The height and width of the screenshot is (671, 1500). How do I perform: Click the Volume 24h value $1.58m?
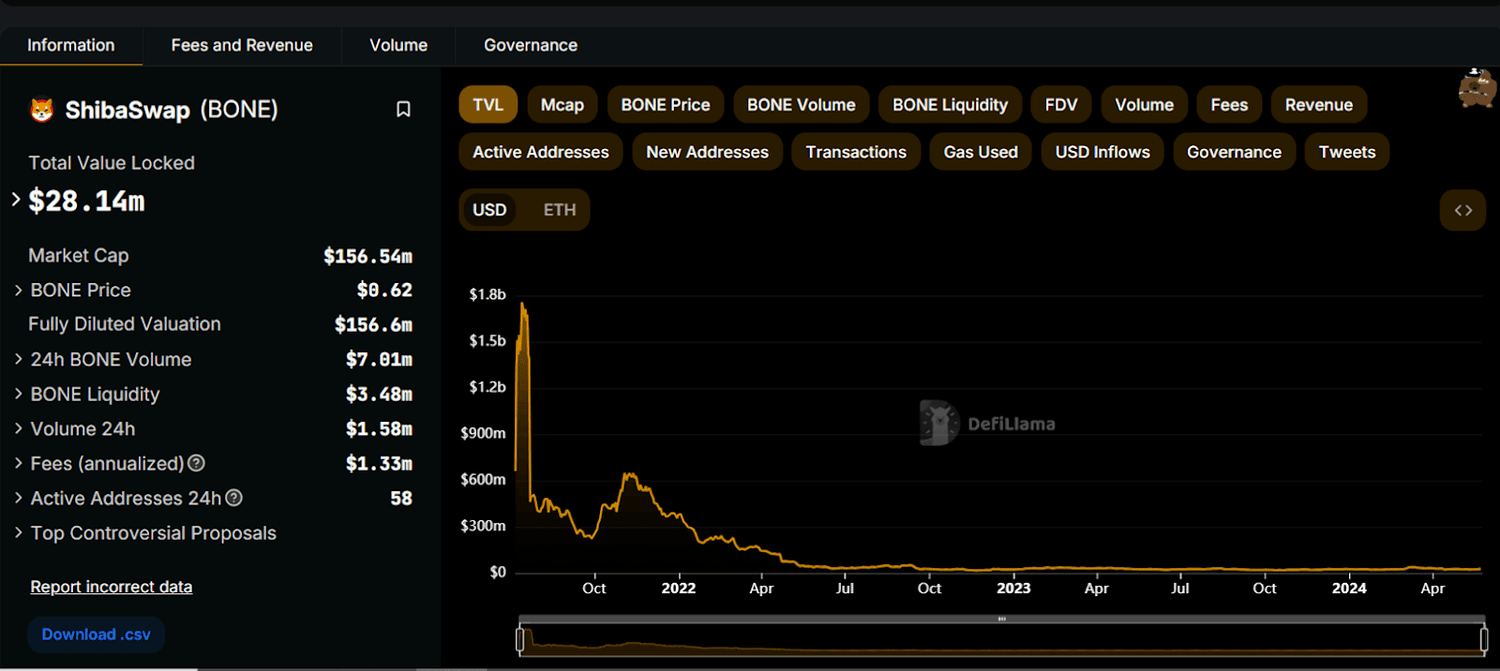pos(379,429)
